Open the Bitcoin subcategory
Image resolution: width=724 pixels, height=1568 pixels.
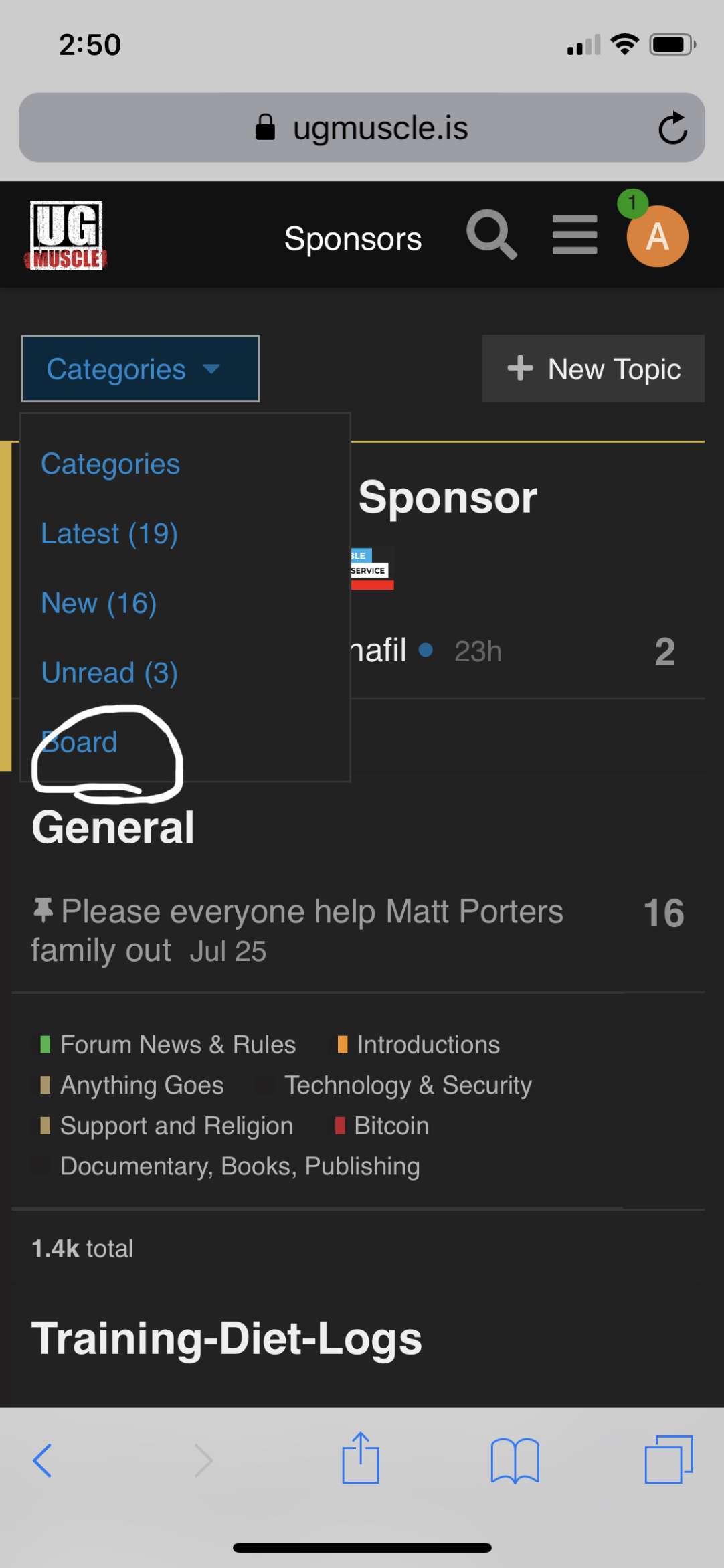[391, 1126]
